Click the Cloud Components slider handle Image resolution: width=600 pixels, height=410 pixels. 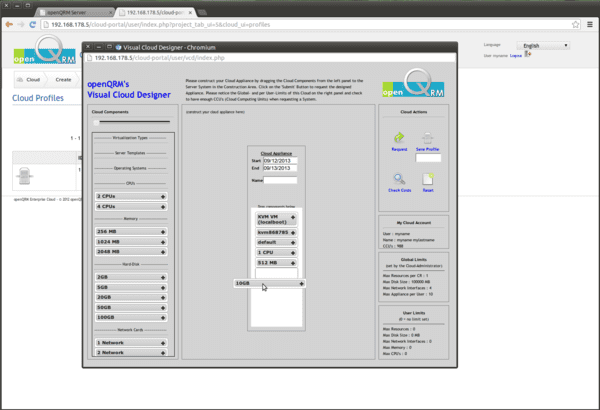pyautogui.click(x=96, y=123)
